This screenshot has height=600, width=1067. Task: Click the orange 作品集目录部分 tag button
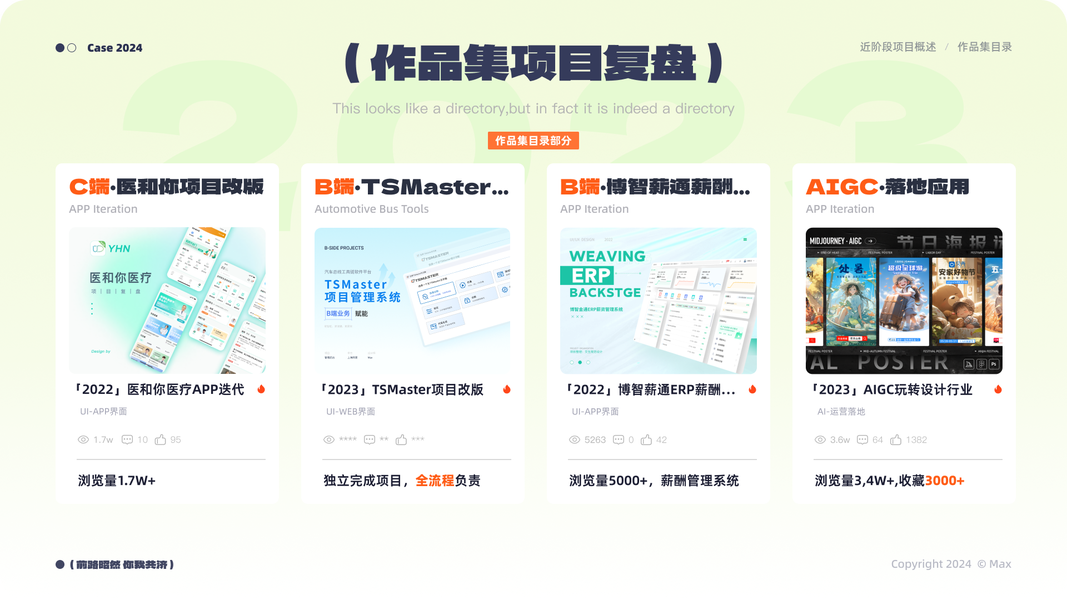point(534,141)
